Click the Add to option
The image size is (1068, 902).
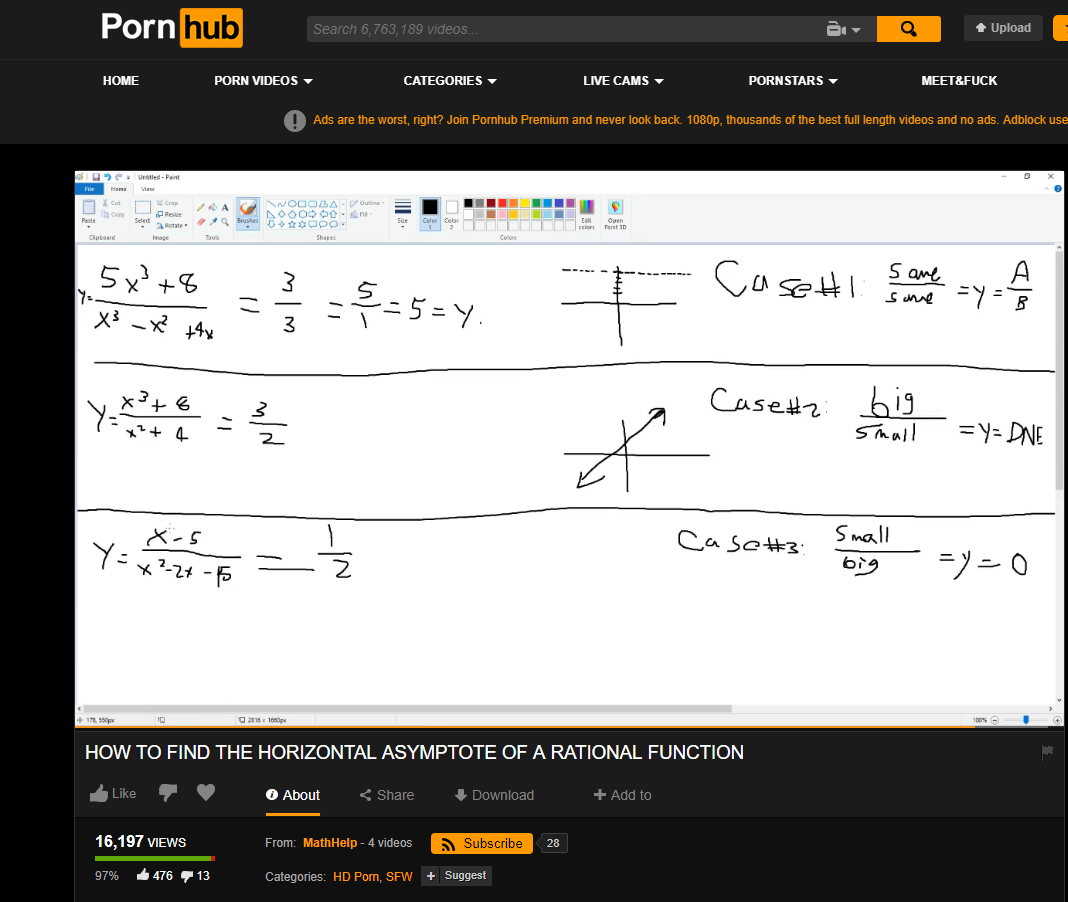click(x=623, y=795)
